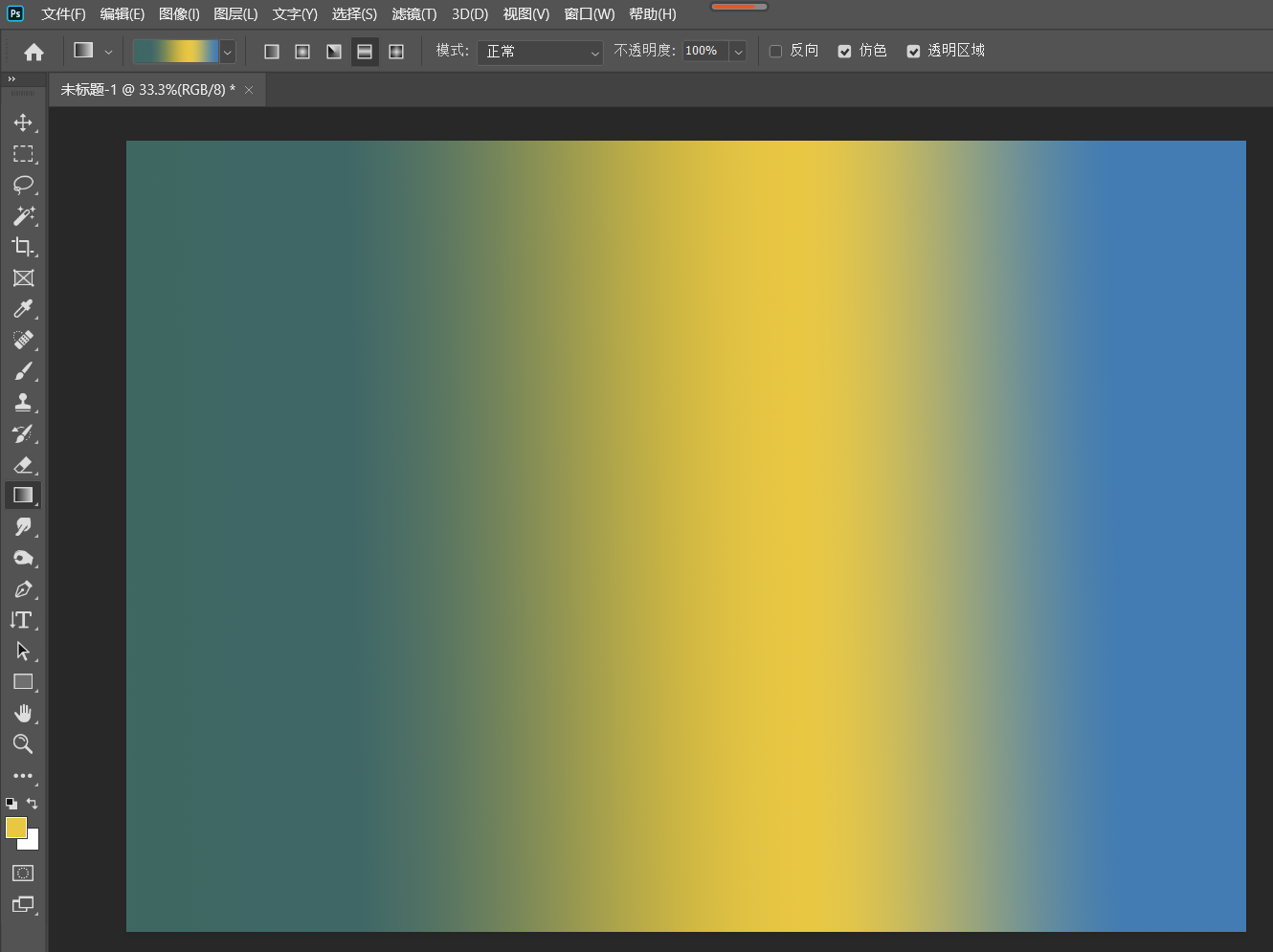Select the Hand tool
This screenshot has height=952, width=1273.
23,713
